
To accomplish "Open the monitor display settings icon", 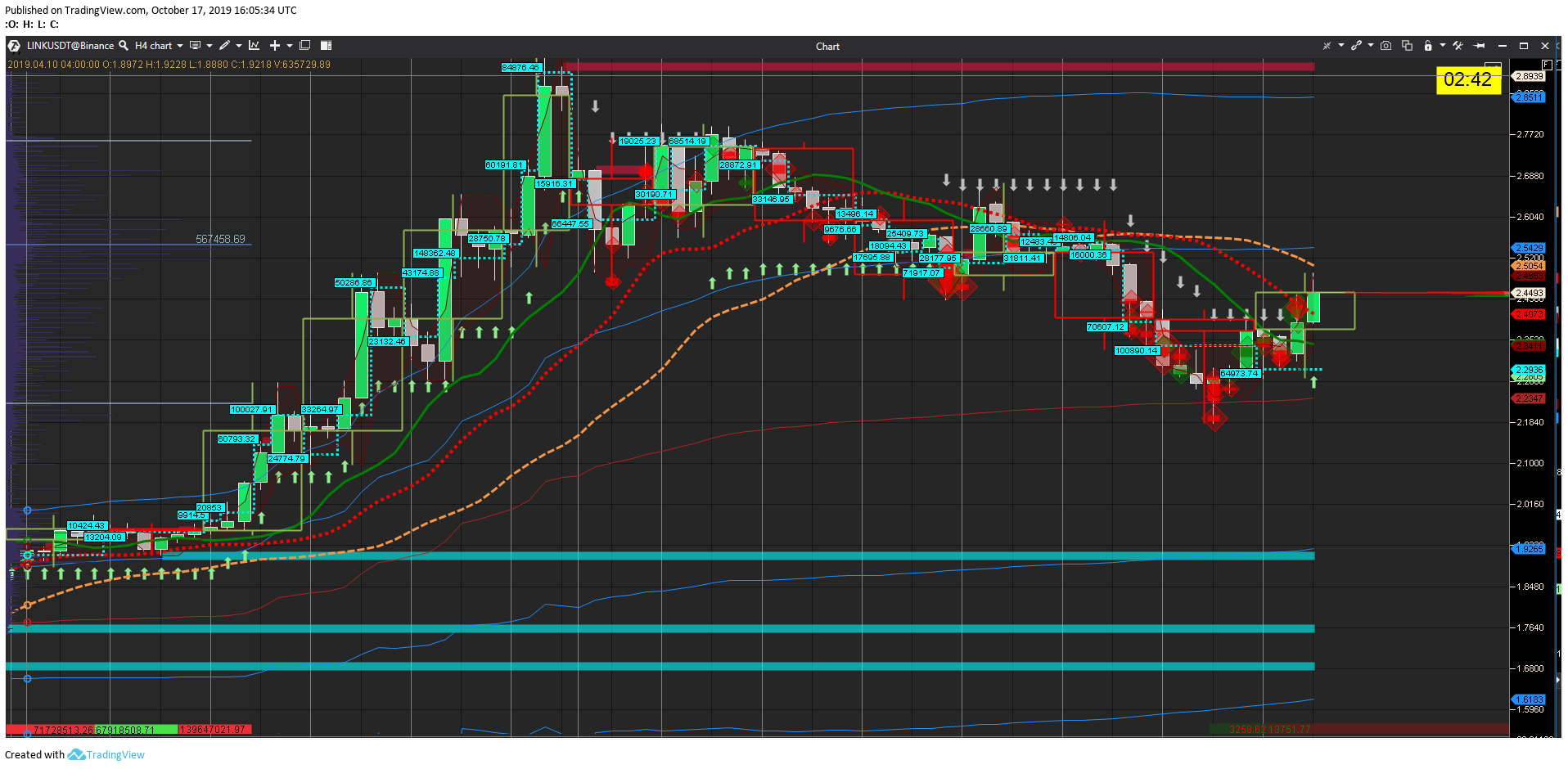I will pos(195,46).
